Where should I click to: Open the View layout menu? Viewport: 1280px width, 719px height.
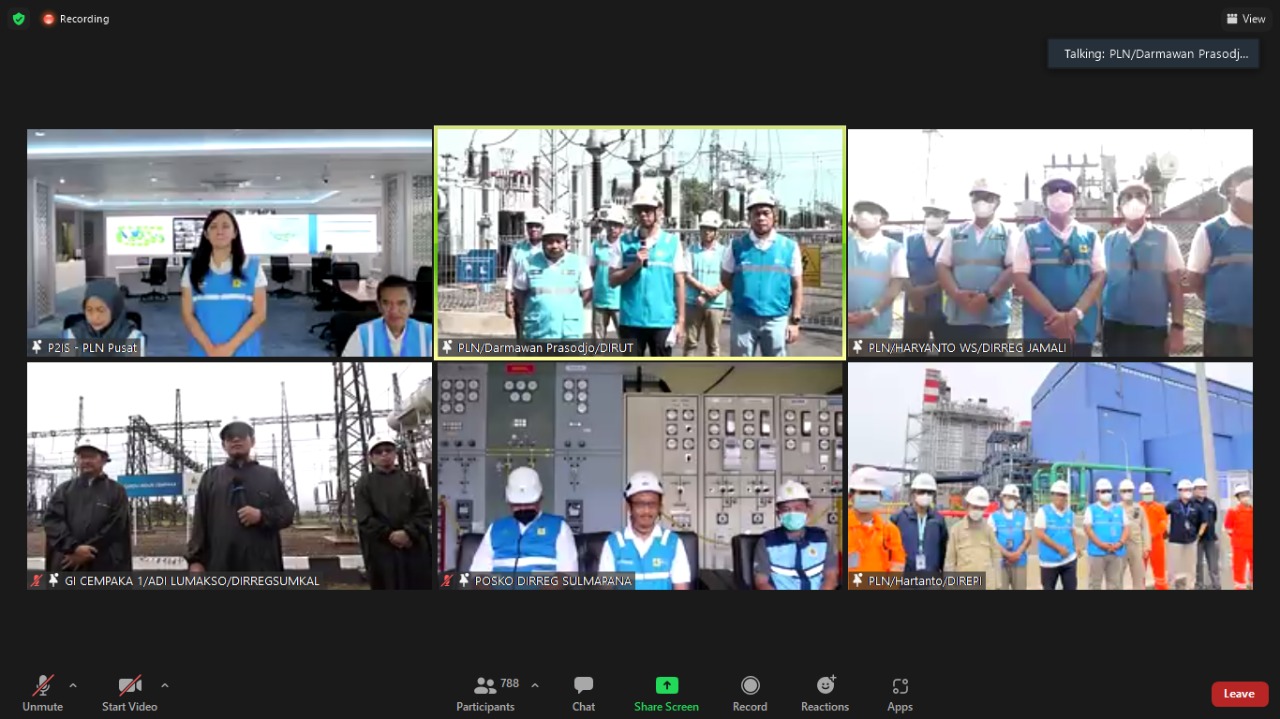[x=1245, y=19]
